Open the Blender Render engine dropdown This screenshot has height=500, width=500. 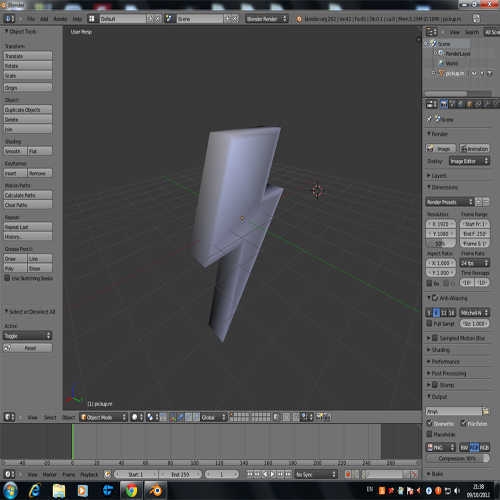click(x=266, y=19)
